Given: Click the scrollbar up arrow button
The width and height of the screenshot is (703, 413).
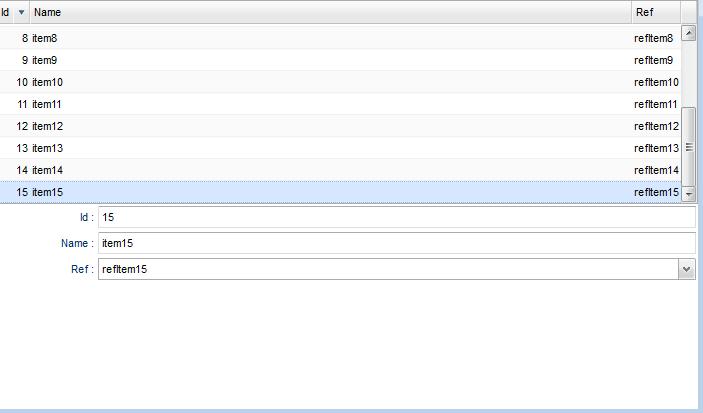Looking at the screenshot, I should [688, 33].
